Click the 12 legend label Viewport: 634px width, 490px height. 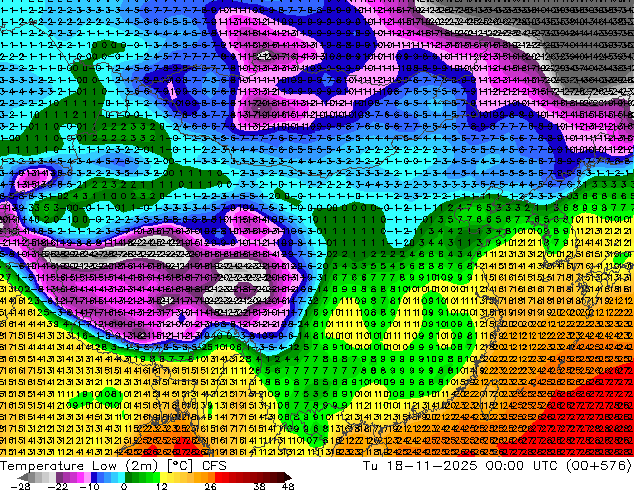click(162, 486)
